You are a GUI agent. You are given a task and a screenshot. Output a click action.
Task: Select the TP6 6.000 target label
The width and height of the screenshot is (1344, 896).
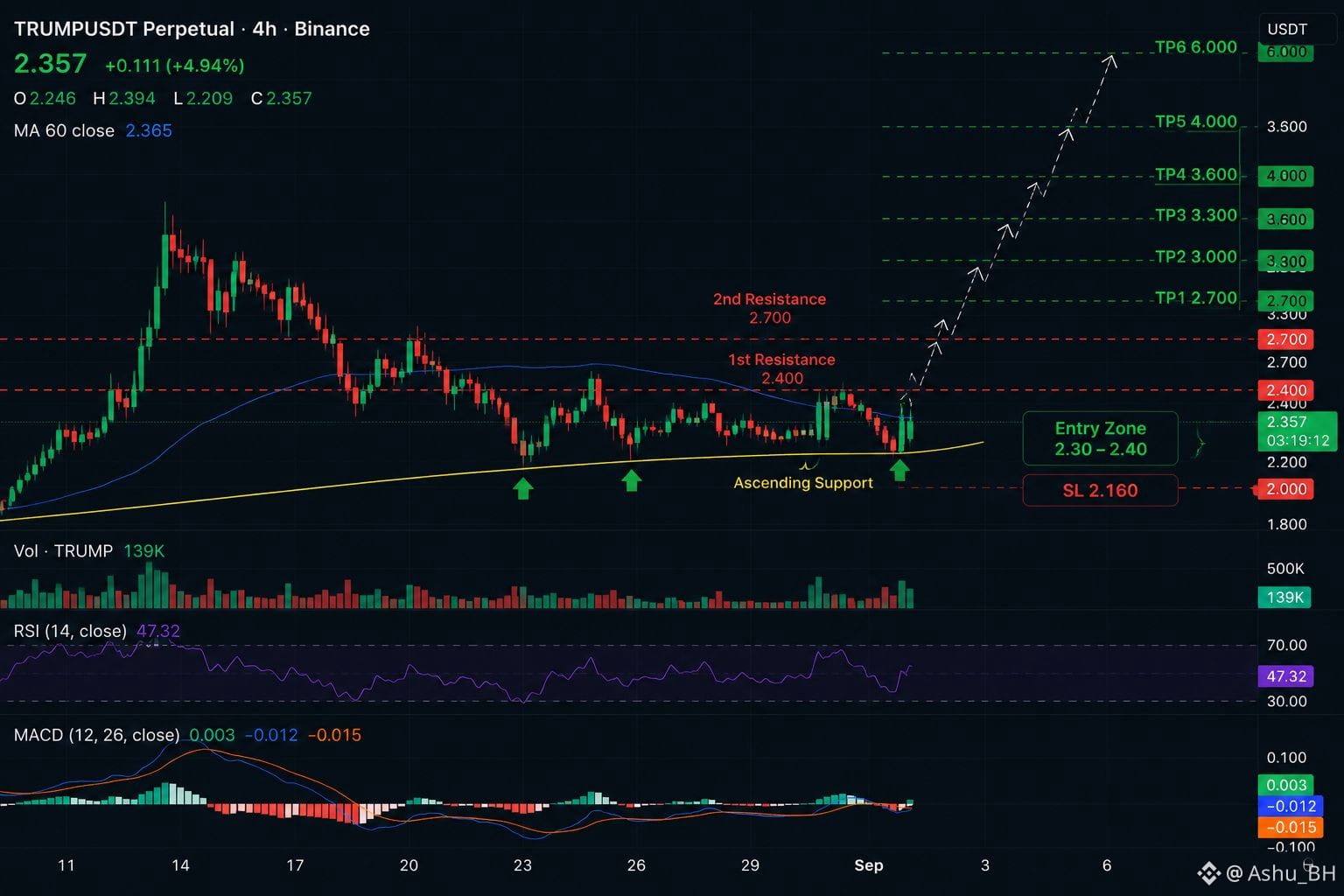pos(1196,46)
